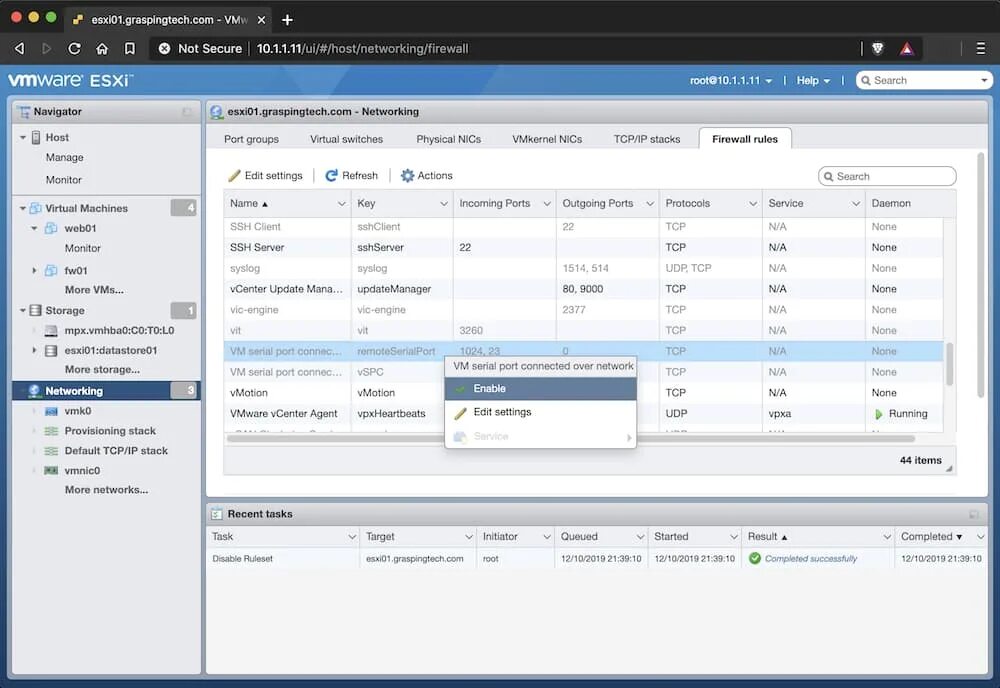
Task: Minimize the Recent tasks panel using its corner icon
Action: (974, 514)
